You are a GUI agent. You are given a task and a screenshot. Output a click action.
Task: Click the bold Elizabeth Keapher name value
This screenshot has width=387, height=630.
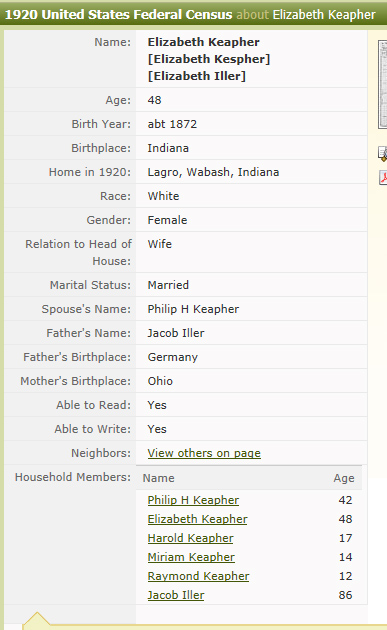[x=203, y=42]
